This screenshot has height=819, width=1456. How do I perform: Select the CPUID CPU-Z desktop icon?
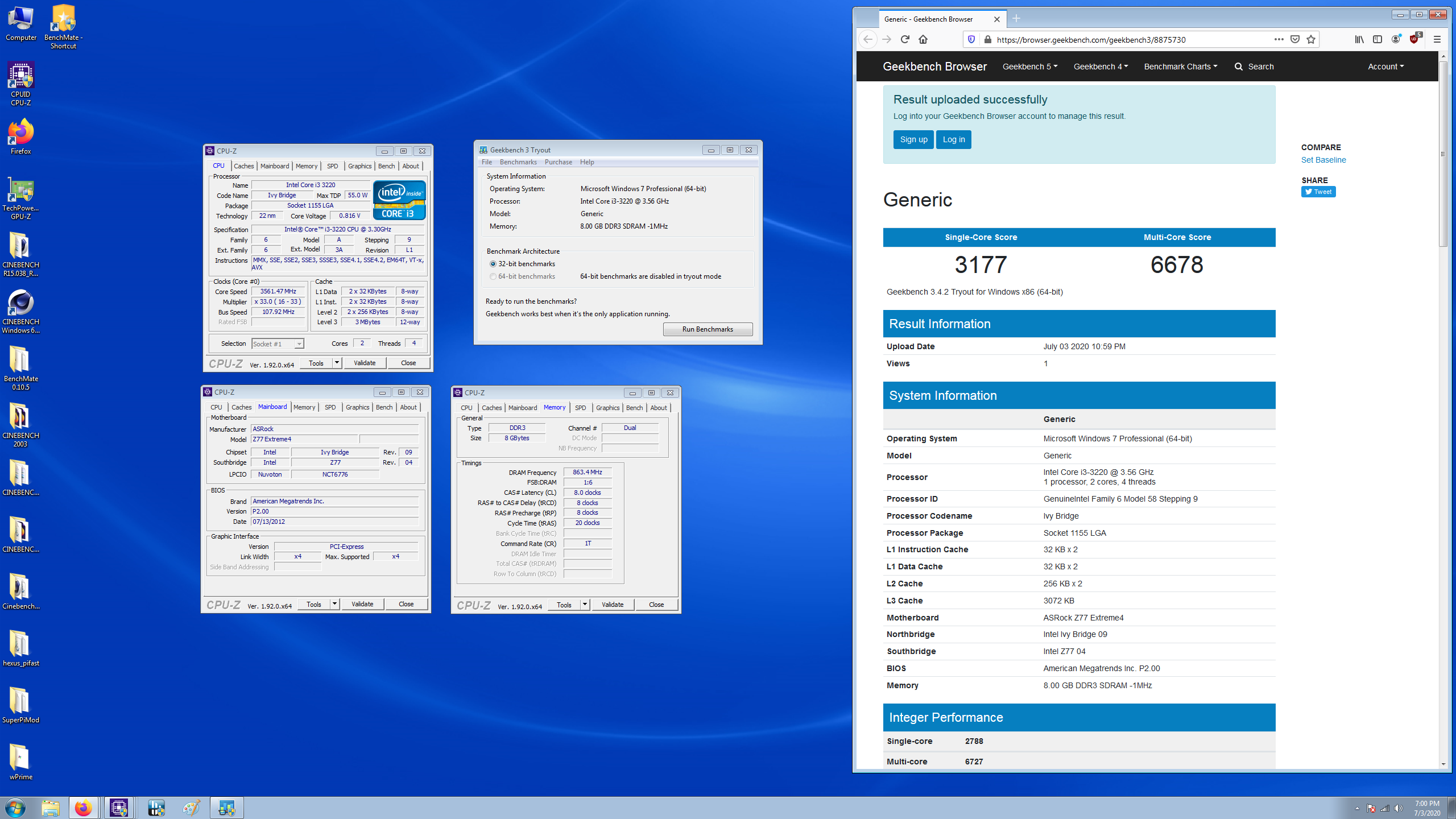[x=21, y=84]
